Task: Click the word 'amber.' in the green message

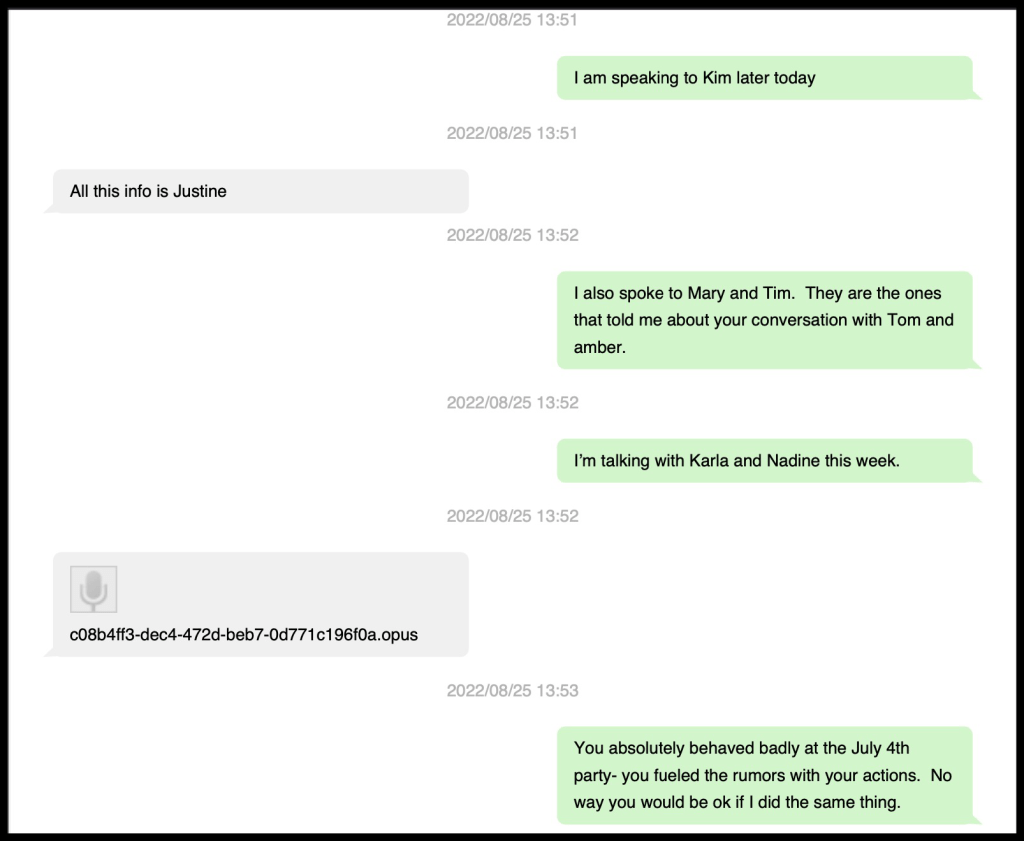Action: tap(600, 347)
